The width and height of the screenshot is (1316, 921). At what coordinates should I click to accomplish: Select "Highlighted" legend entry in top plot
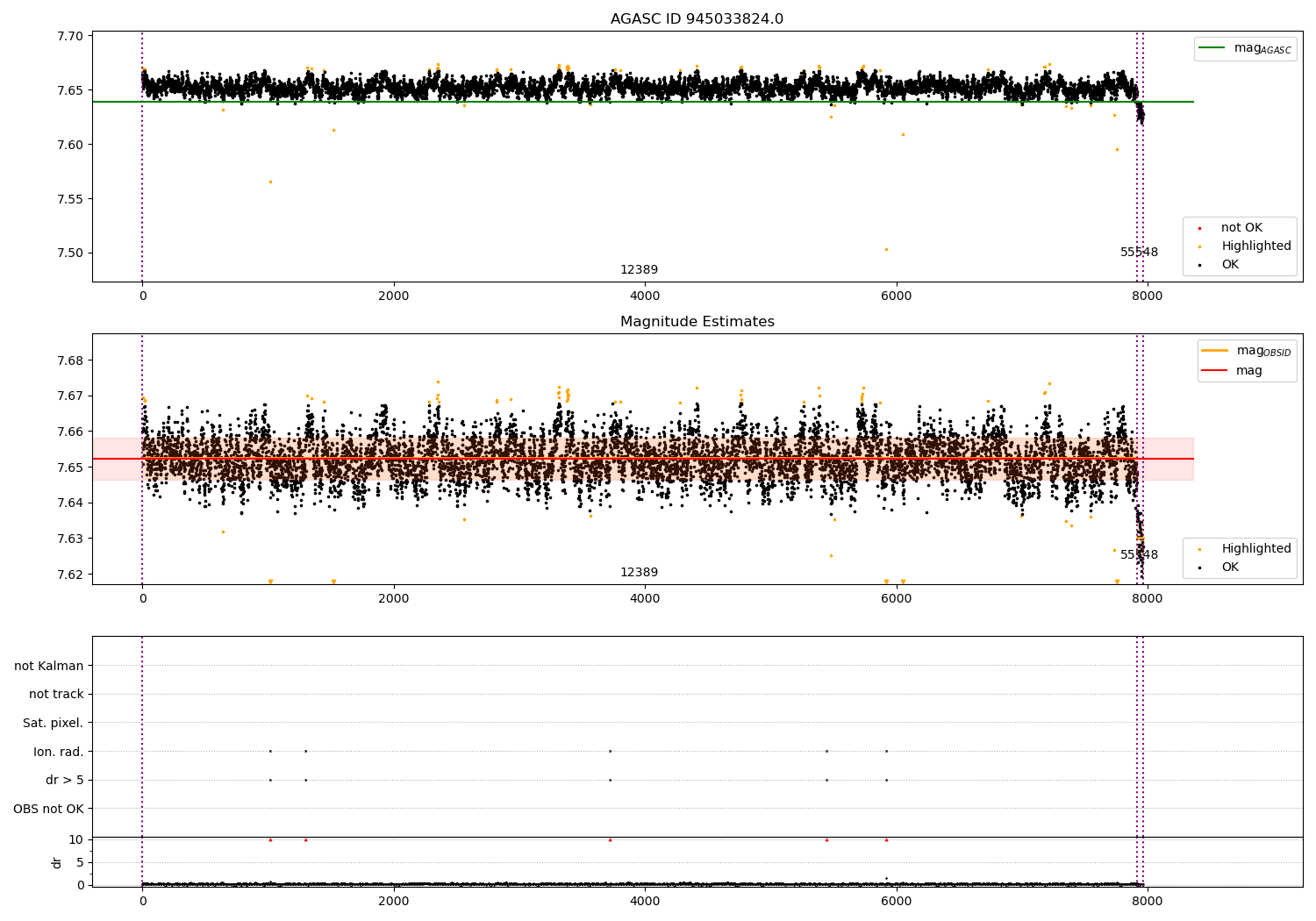(x=1256, y=246)
